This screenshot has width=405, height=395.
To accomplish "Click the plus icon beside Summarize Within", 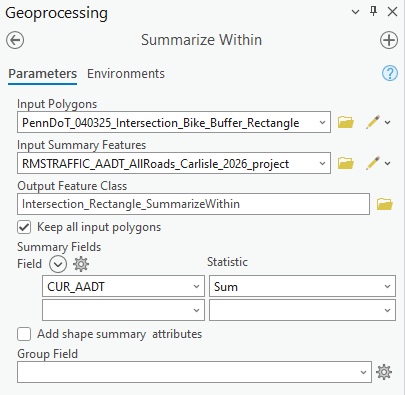I will coord(389,40).
